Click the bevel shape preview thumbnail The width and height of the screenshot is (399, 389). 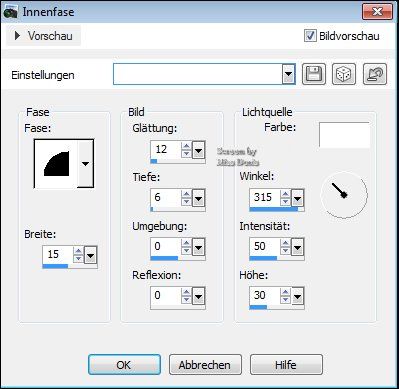tap(56, 164)
